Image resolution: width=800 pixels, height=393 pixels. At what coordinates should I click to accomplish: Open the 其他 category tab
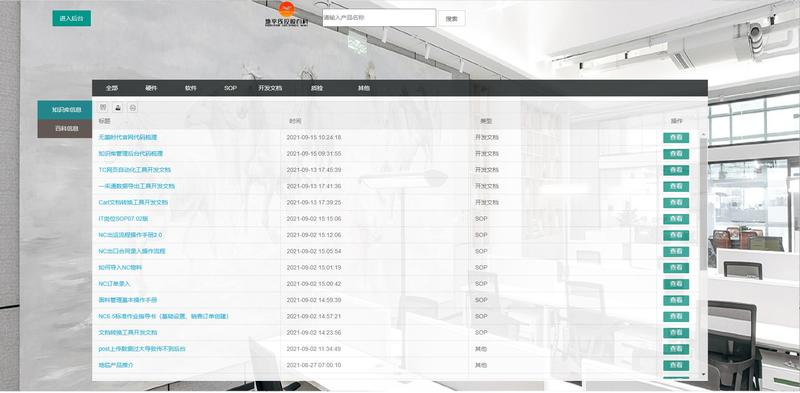[363, 88]
